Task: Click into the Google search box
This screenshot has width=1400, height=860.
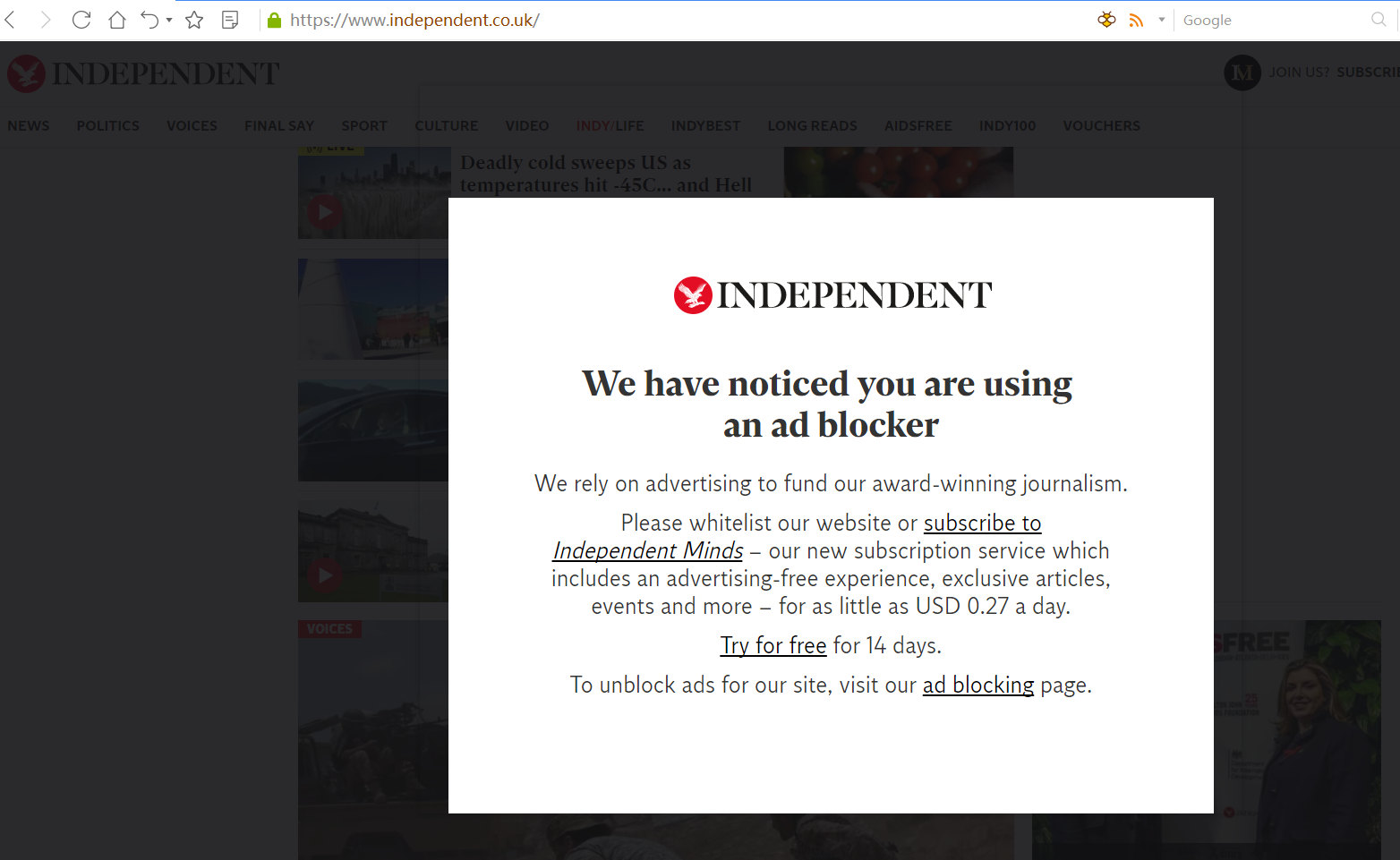Action: click(1271, 20)
